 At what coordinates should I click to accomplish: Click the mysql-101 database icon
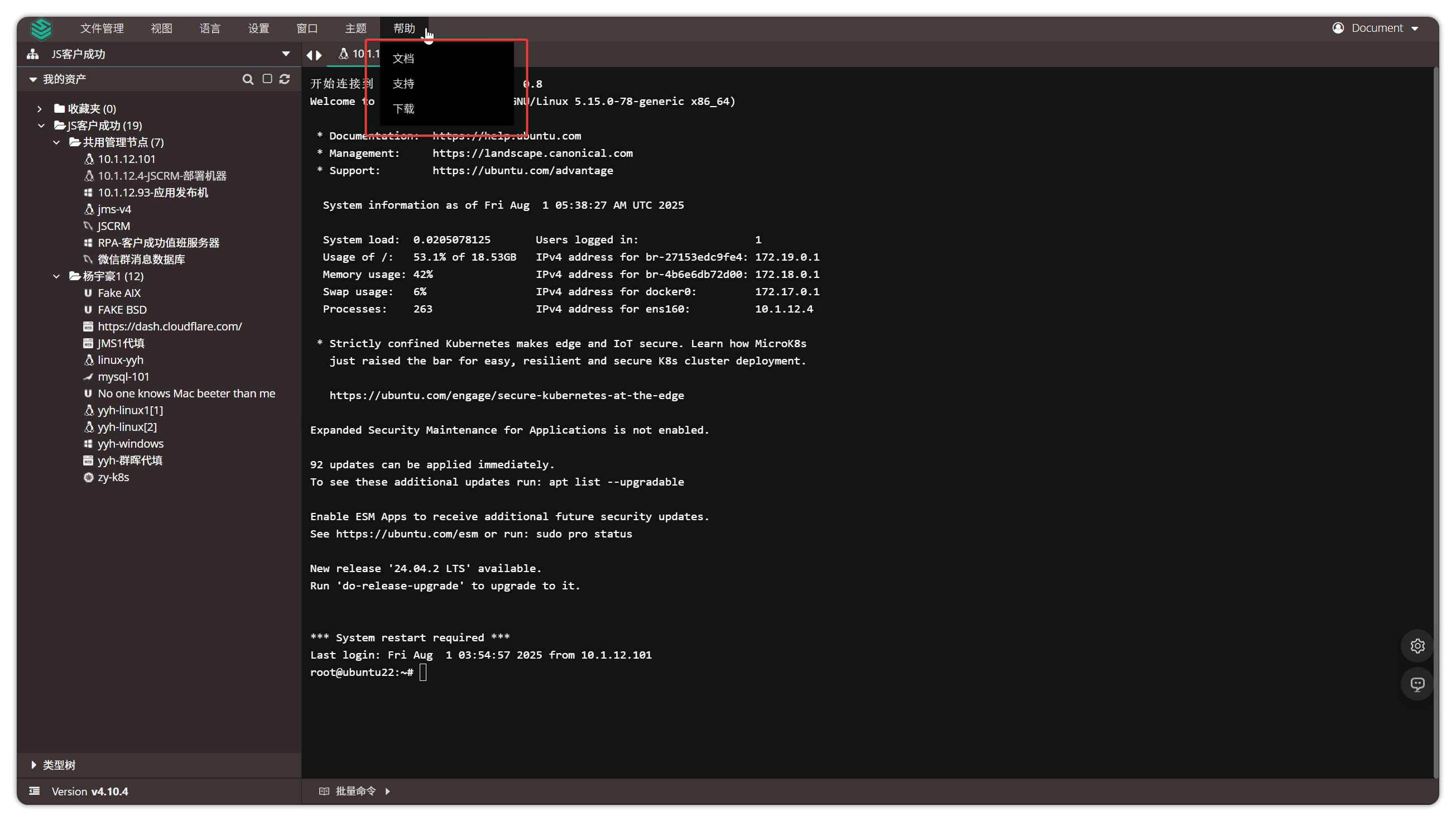point(88,376)
